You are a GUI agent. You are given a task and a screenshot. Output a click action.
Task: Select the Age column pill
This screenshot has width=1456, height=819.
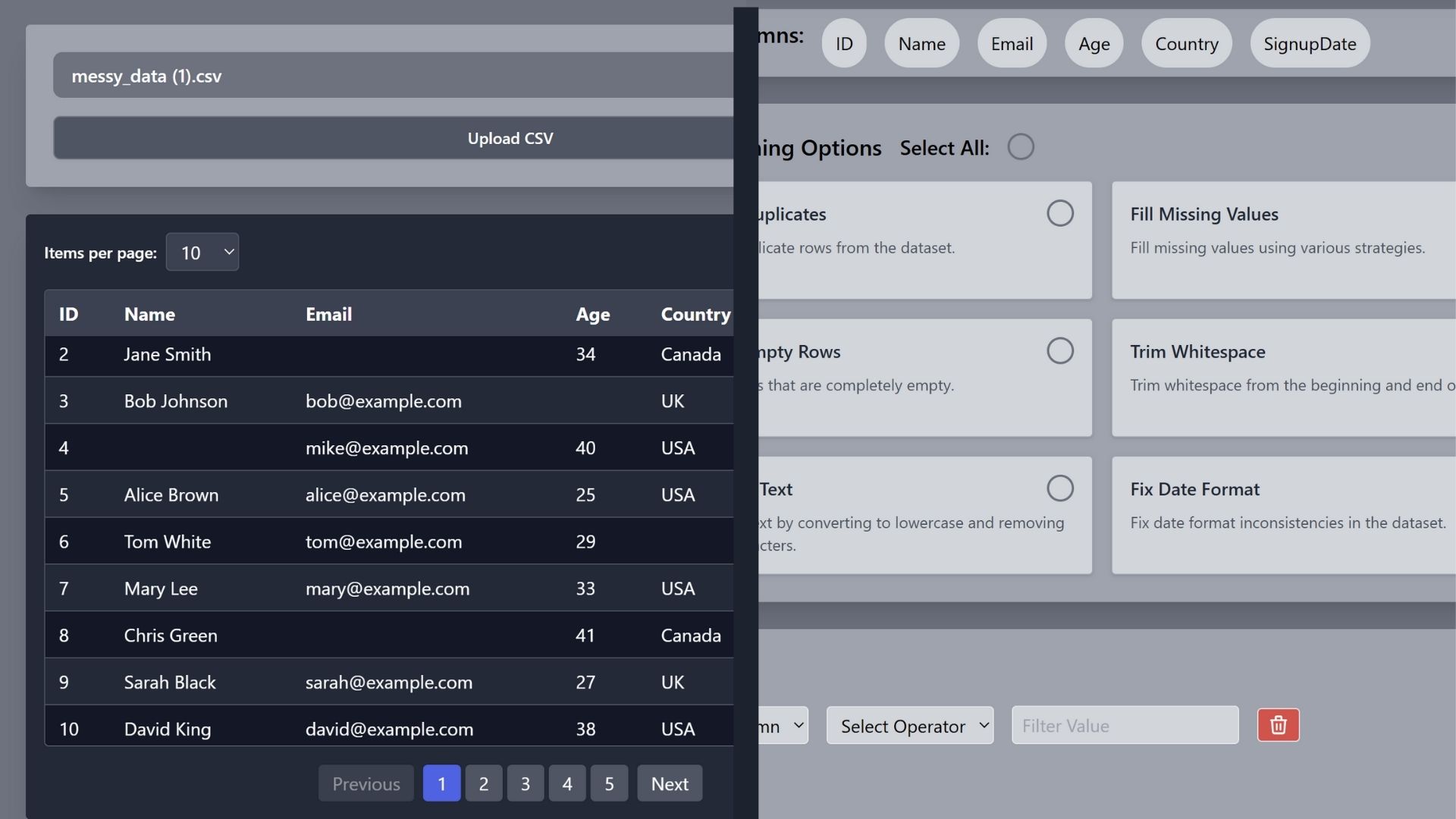1093,43
